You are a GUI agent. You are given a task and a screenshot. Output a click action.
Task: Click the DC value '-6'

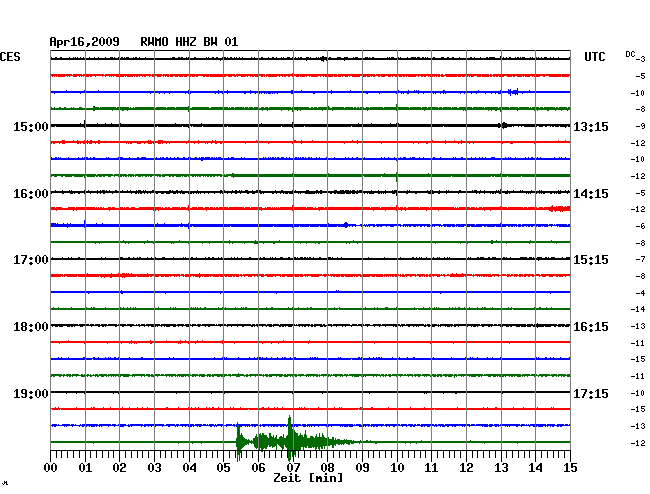[x=640, y=226]
